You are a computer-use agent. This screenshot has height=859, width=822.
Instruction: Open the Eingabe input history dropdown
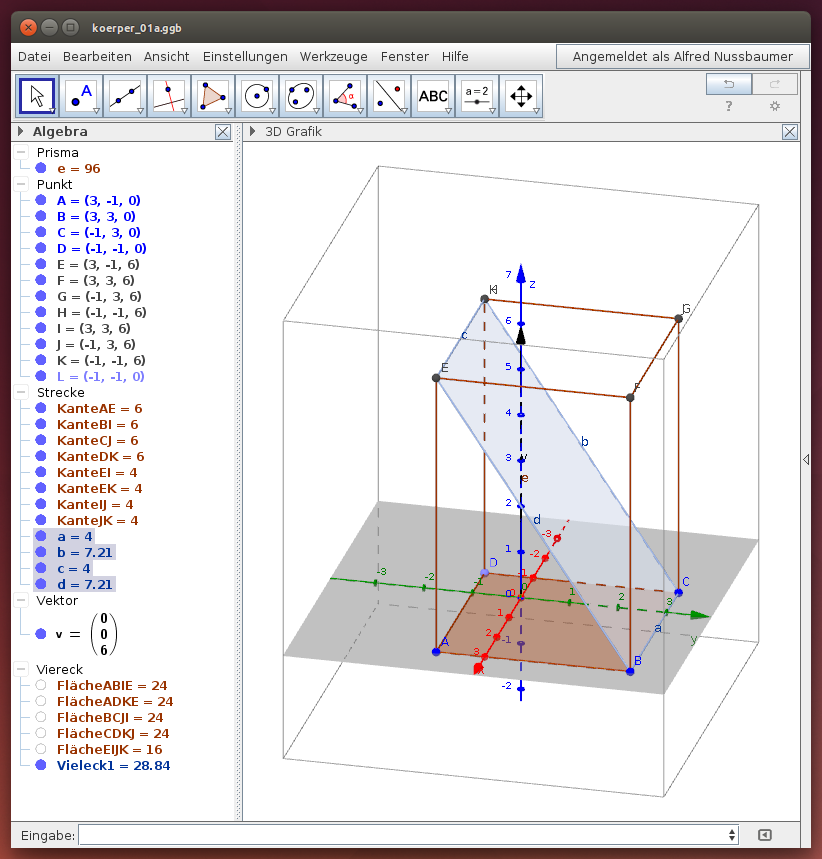(732, 835)
